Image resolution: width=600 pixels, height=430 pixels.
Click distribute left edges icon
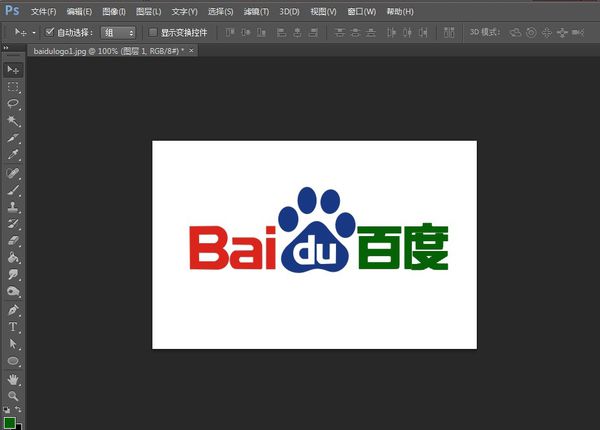(391, 33)
